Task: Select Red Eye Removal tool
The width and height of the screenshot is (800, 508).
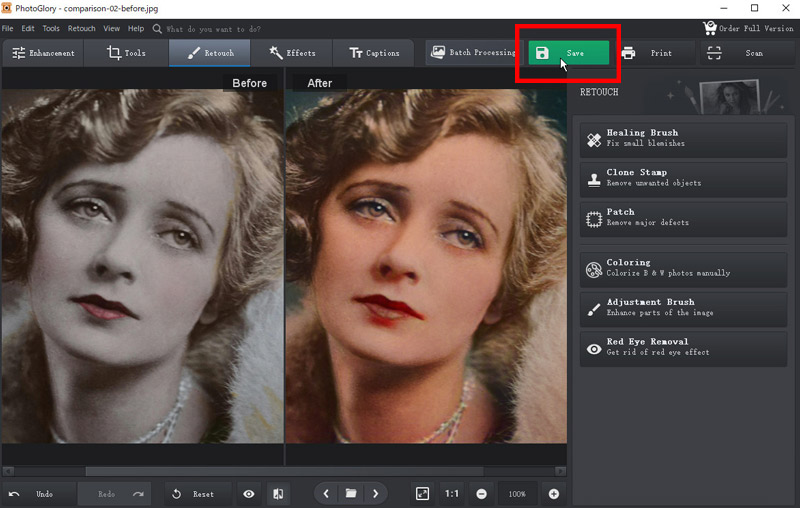Action: point(683,347)
